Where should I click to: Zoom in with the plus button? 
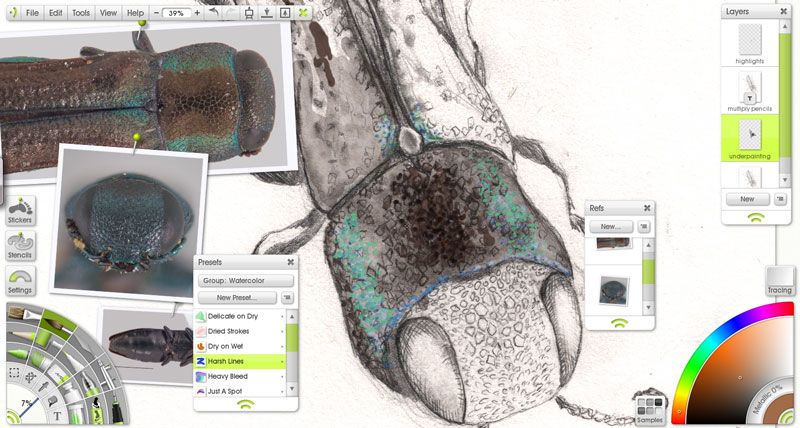point(197,13)
